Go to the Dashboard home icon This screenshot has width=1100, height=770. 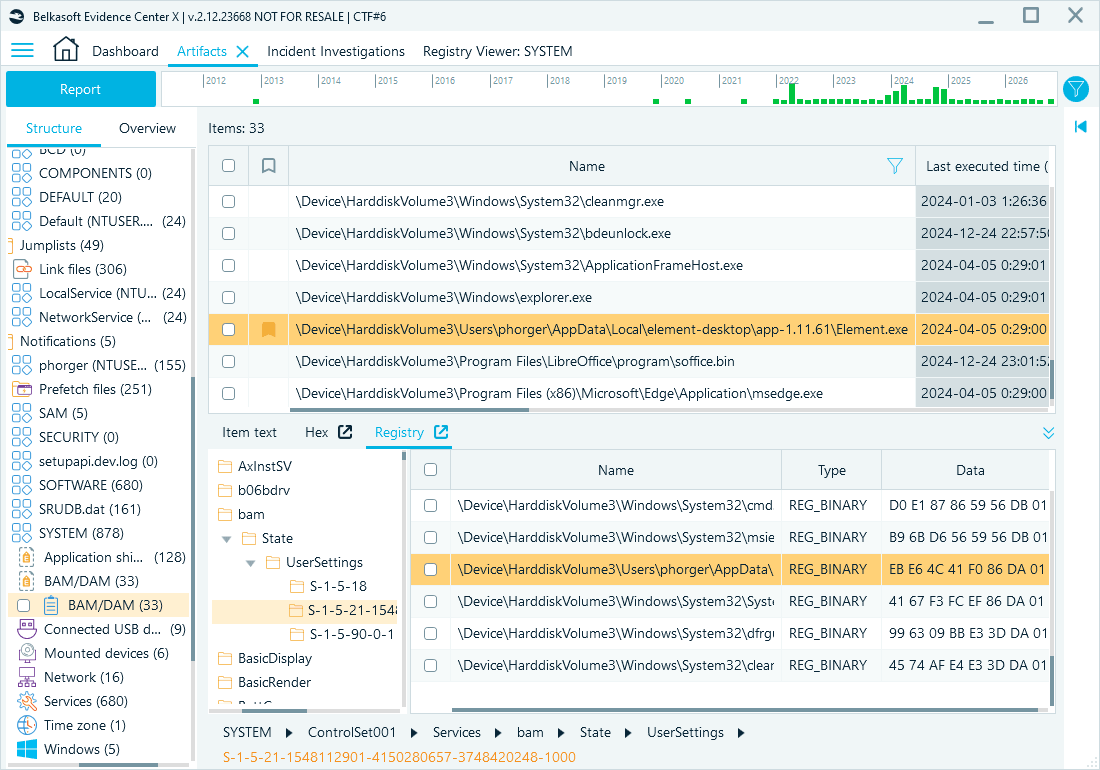coord(66,50)
